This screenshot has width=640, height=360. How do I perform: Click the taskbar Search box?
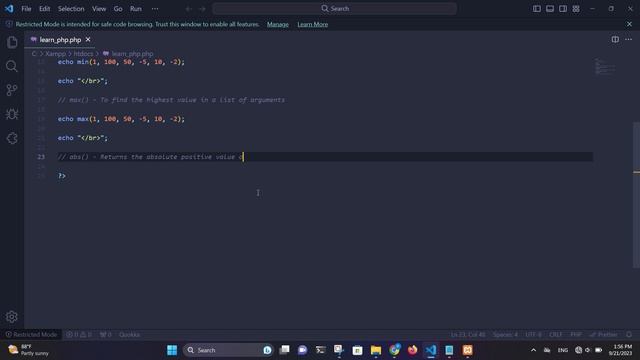tap(229, 350)
